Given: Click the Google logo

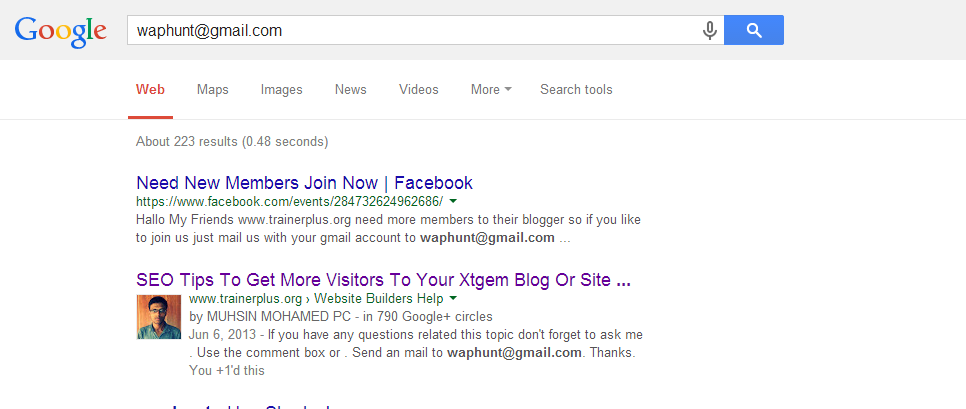Looking at the screenshot, I should tap(60, 32).
